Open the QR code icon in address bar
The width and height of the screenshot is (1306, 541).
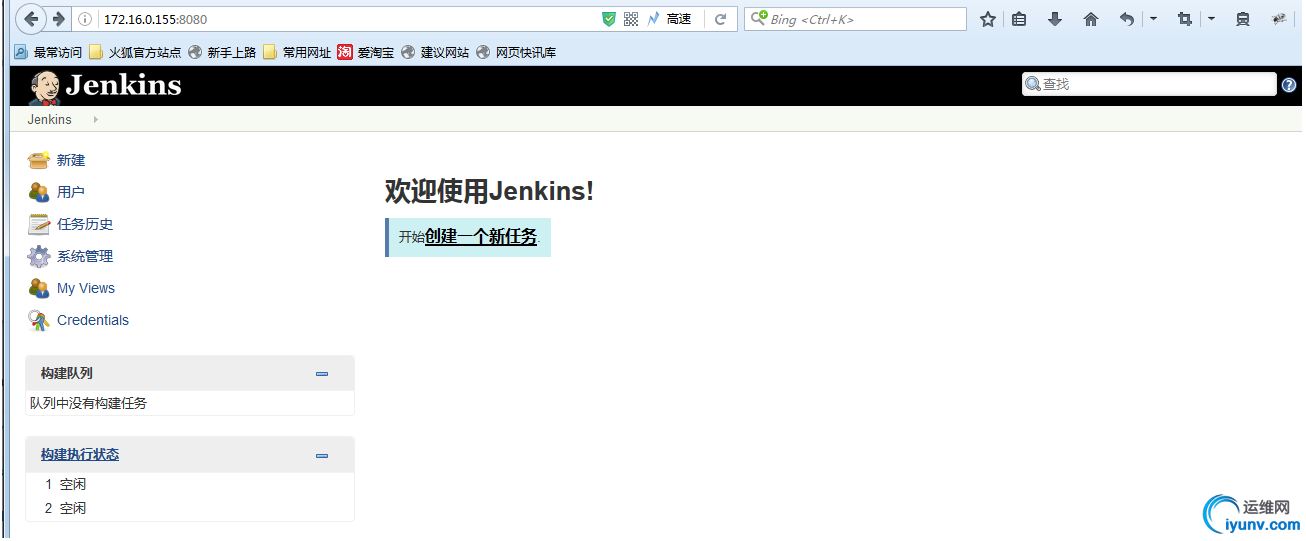click(631, 19)
